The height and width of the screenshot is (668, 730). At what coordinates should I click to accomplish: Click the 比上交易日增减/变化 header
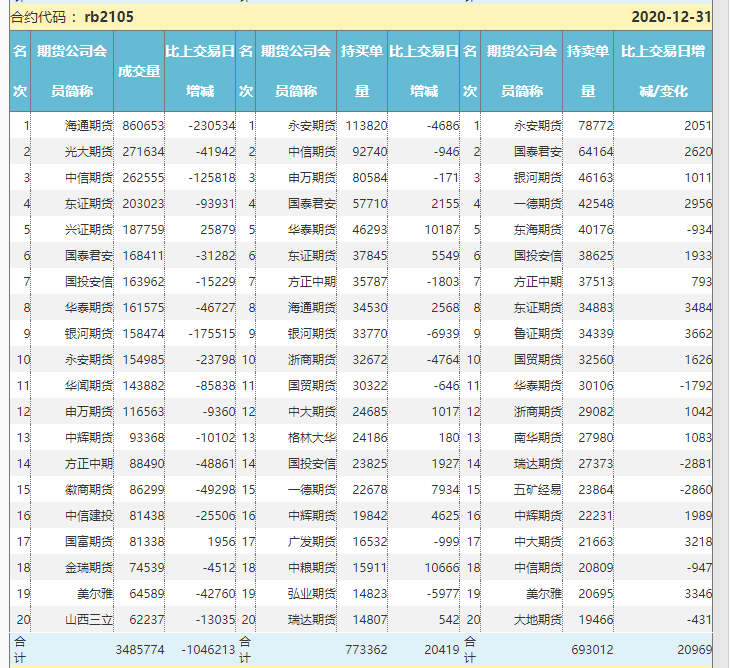click(663, 71)
